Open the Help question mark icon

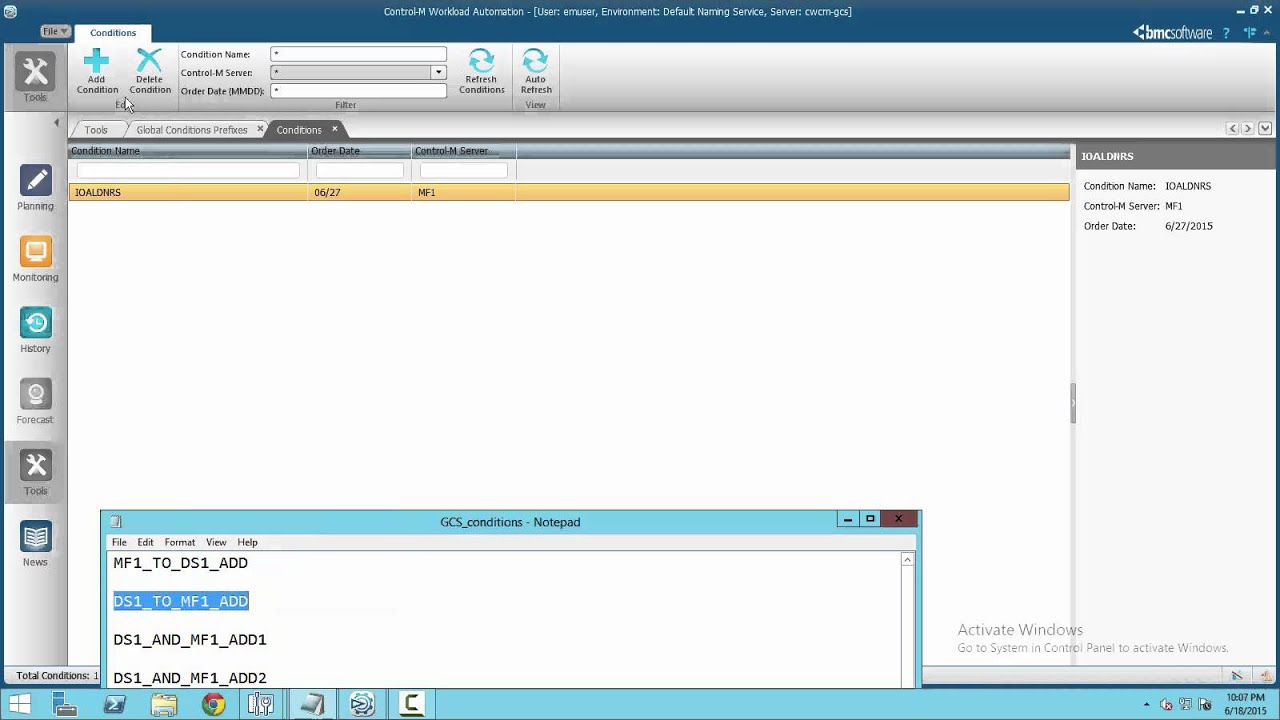tap(1226, 33)
